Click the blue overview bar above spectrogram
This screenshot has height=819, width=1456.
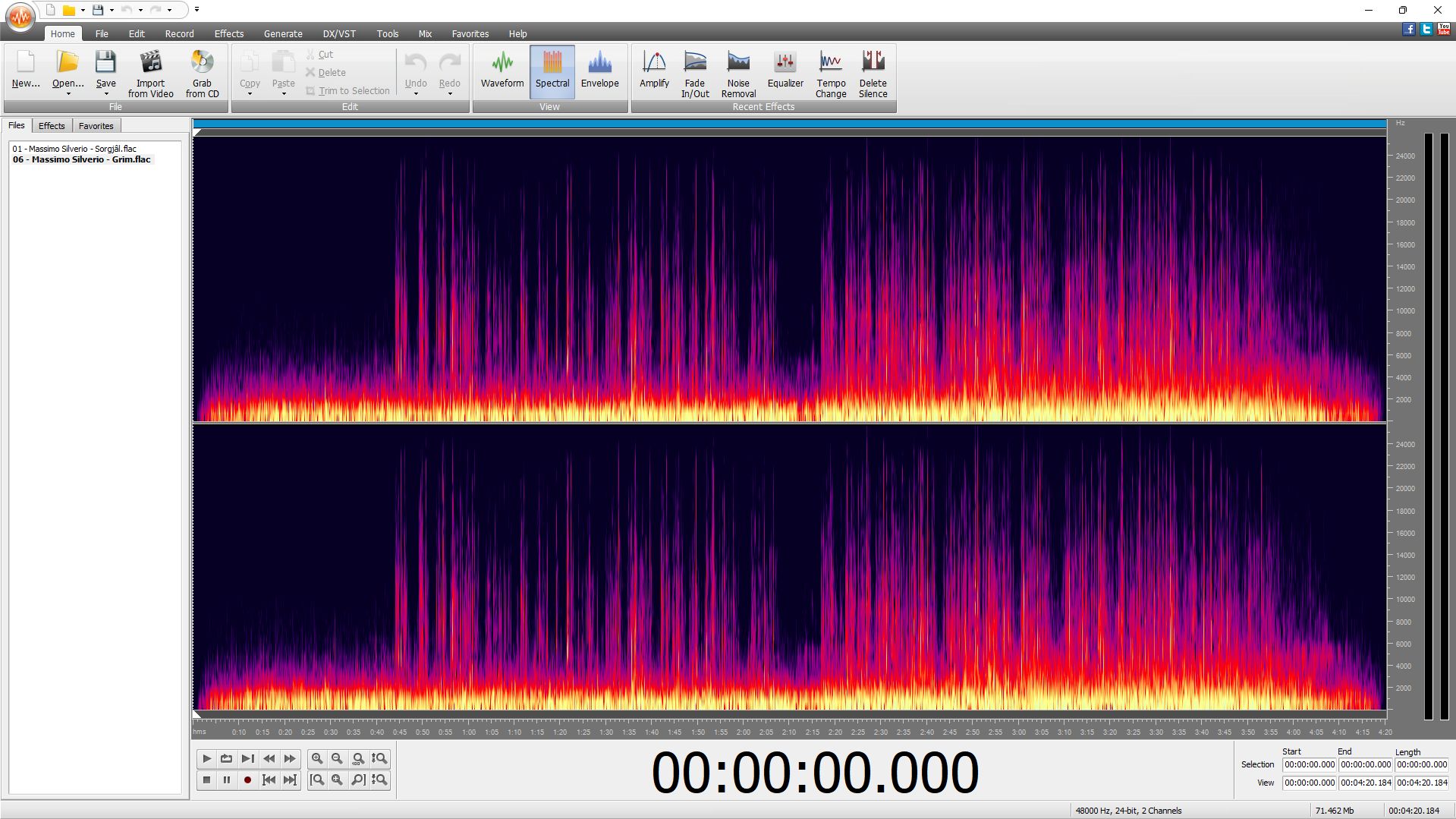pyautogui.click(x=789, y=124)
